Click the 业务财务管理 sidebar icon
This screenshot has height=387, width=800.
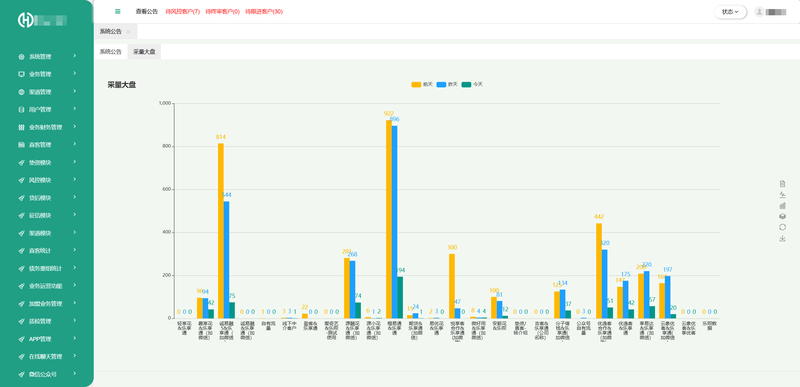(21, 127)
